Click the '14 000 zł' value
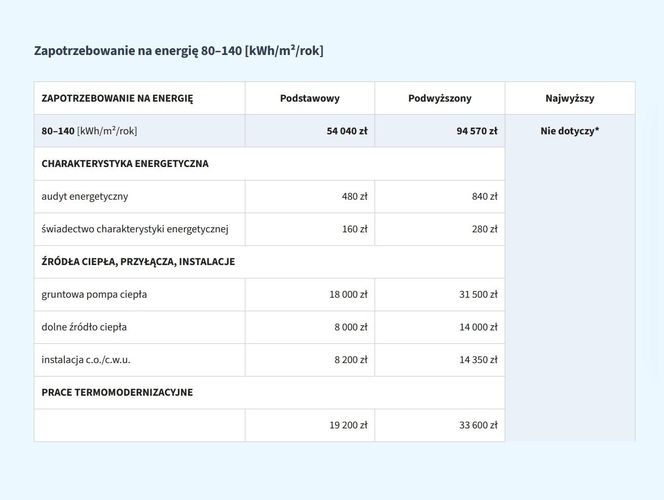 pos(478,327)
